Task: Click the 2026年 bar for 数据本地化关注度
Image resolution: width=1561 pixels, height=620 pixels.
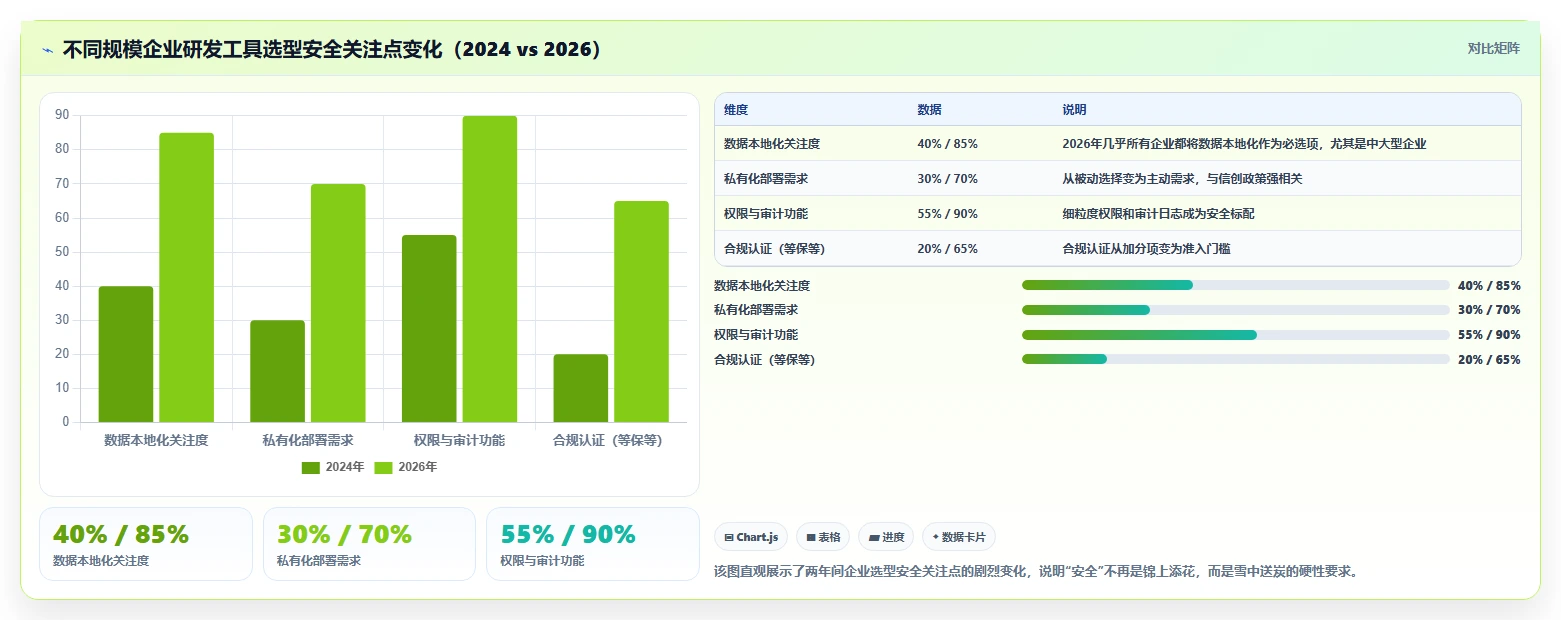Action: point(186,277)
